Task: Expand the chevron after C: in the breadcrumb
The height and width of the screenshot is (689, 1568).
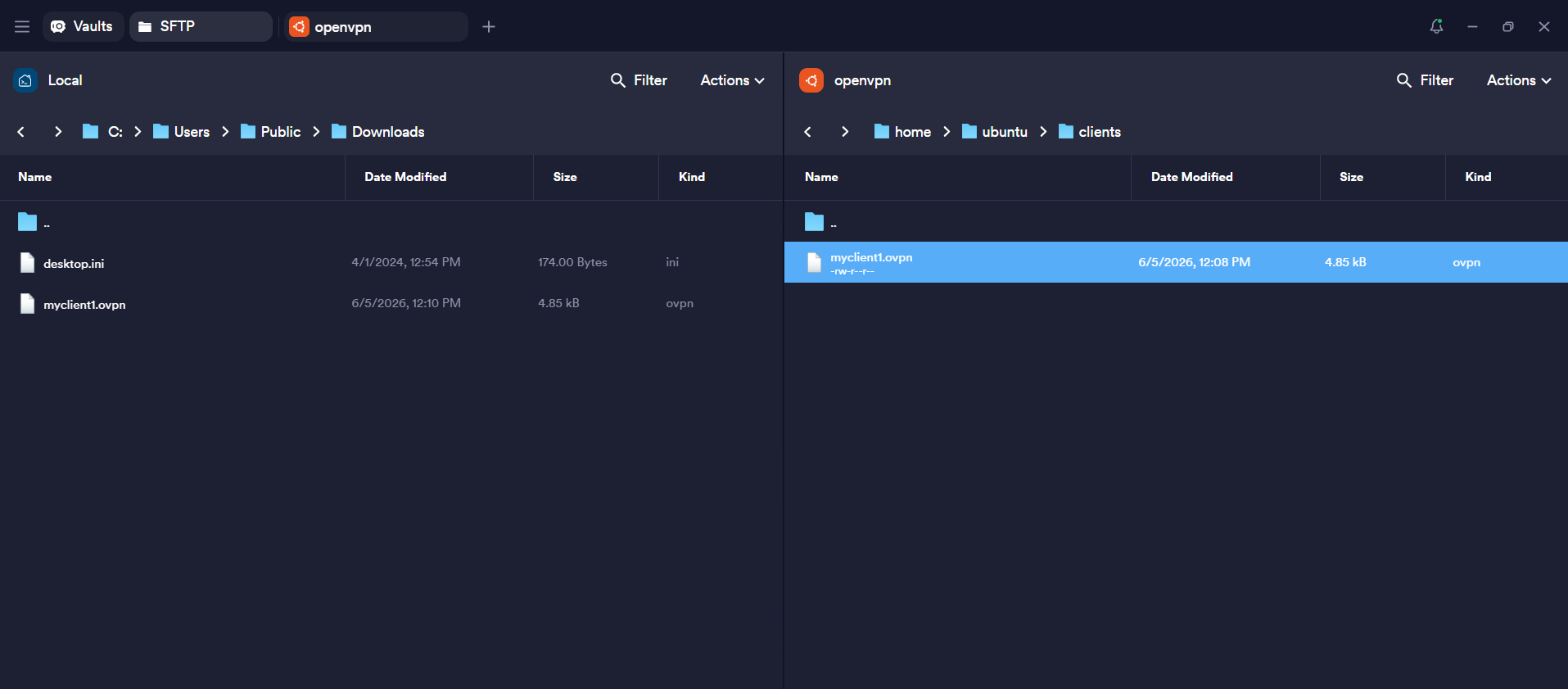Action: click(x=138, y=132)
